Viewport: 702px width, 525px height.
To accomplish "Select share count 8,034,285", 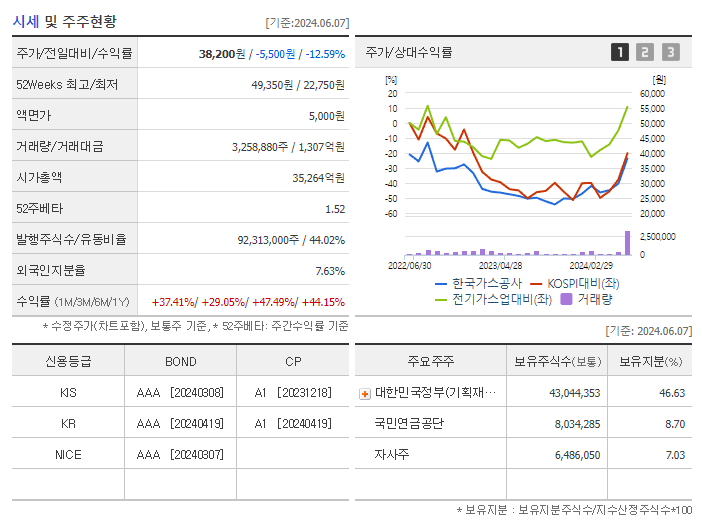I will click(x=577, y=424).
